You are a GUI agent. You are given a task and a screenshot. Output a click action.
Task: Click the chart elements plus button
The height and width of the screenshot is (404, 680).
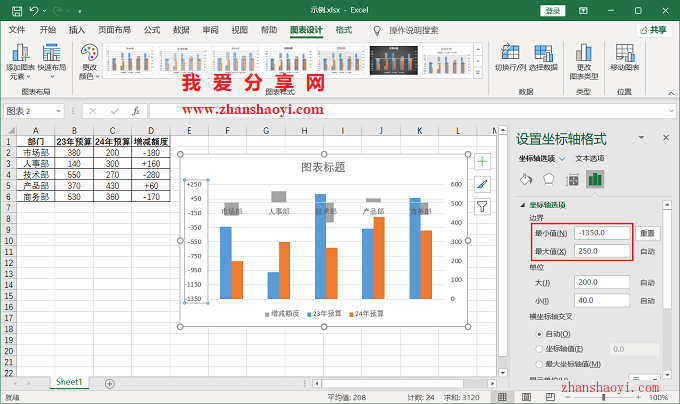coord(482,162)
